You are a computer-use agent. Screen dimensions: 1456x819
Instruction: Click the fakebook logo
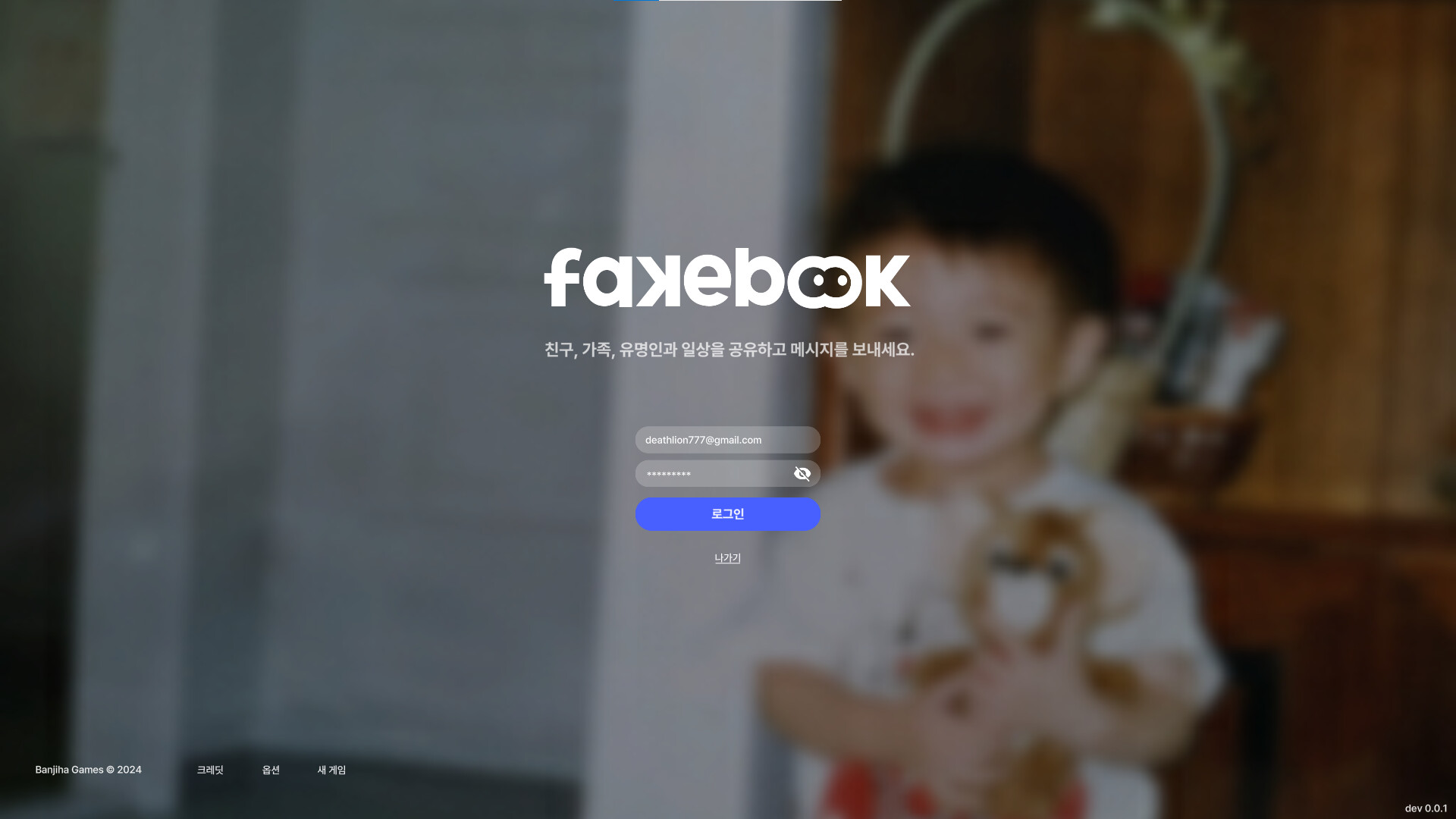click(x=727, y=278)
